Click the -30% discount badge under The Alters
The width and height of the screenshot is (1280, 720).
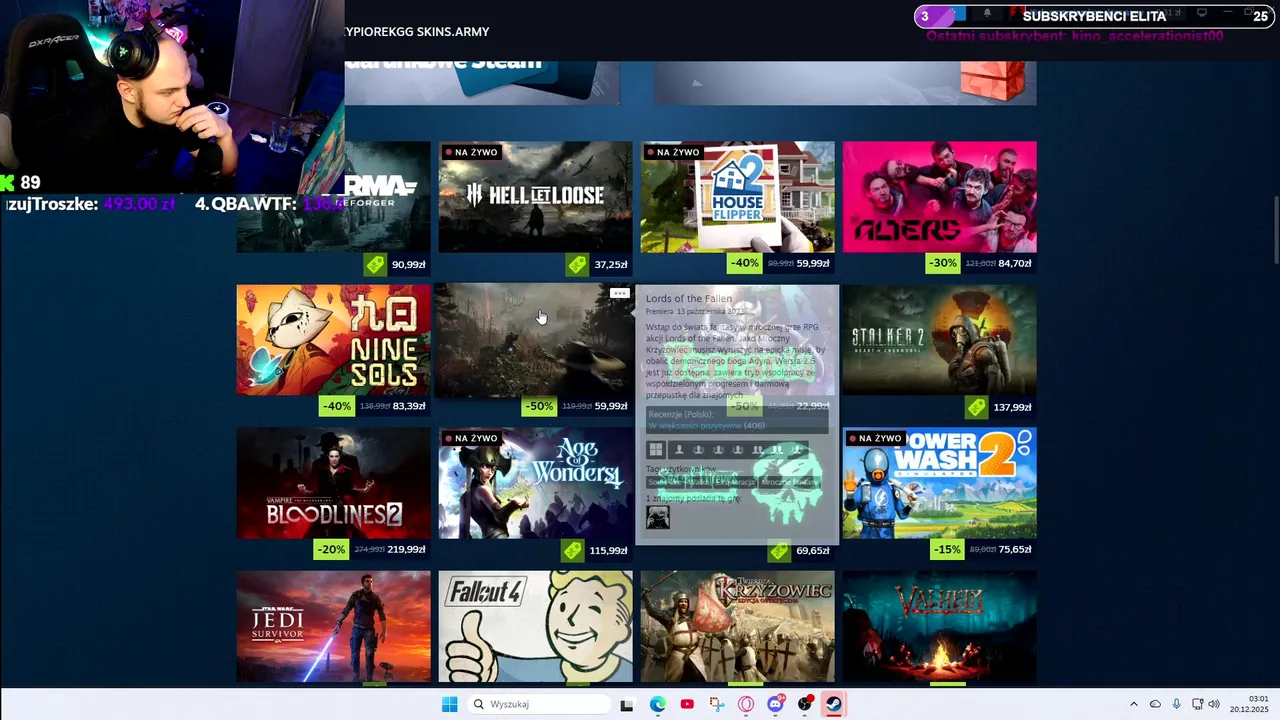[943, 264]
